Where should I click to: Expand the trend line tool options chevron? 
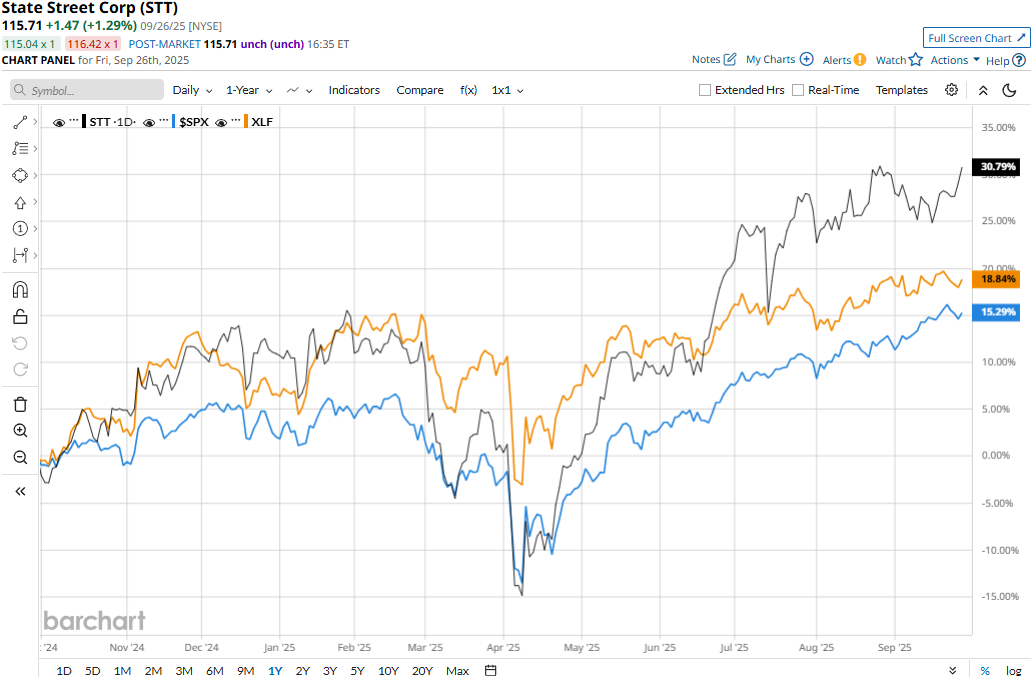35,122
